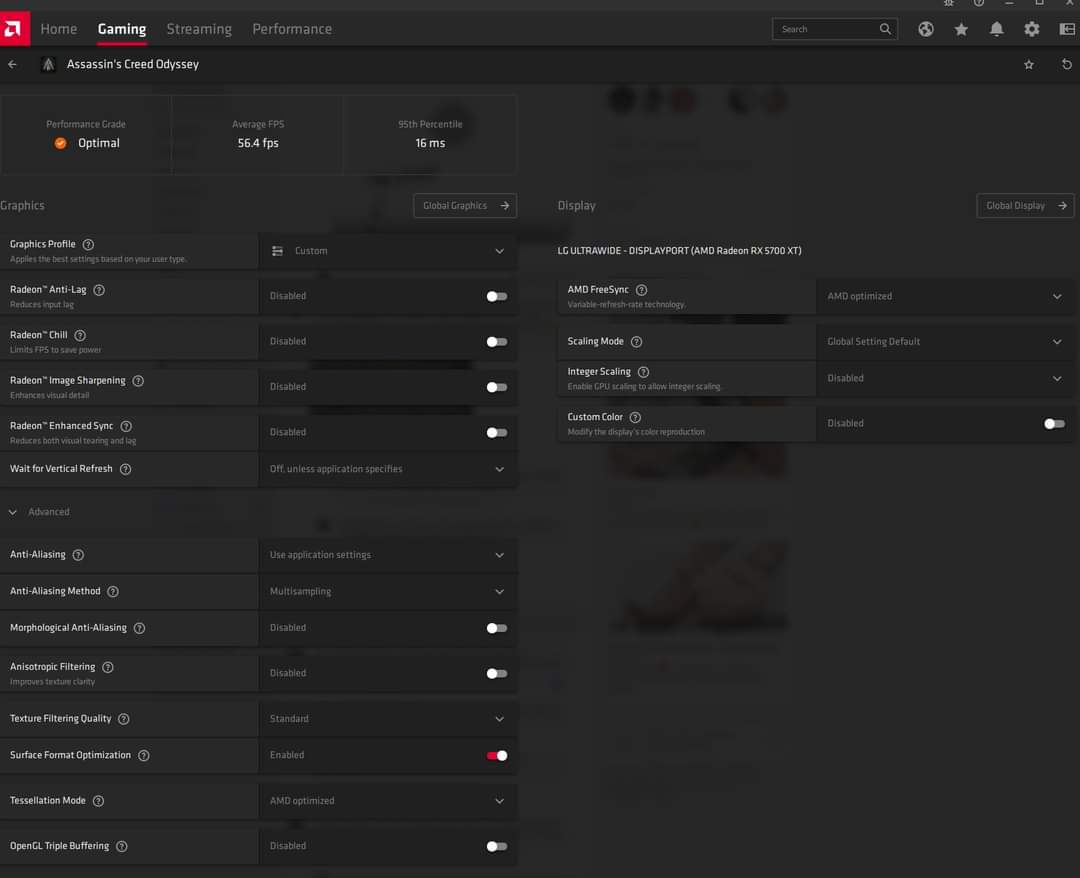The image size is (1080, 878).
Task: Enable Custom Color toggle
Action: (x=1054, y=424)
